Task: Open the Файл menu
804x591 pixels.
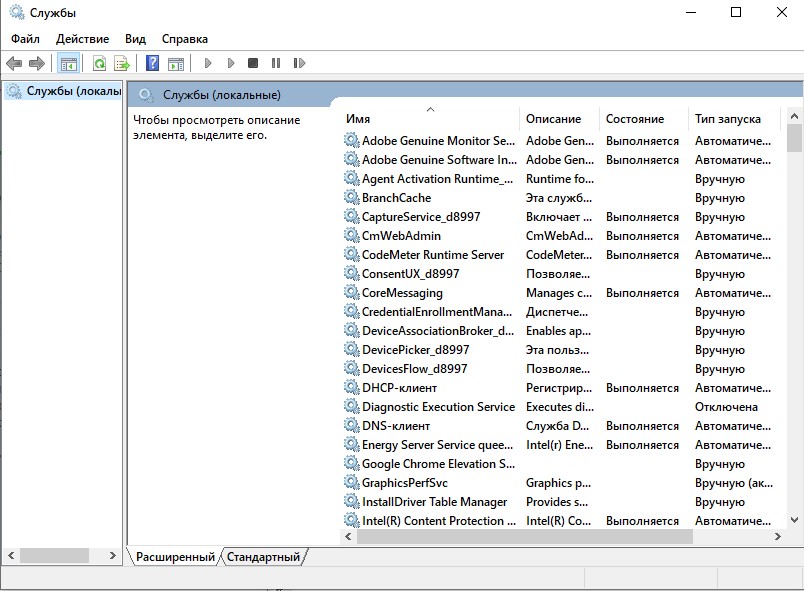Action: (x=25, y=38)
